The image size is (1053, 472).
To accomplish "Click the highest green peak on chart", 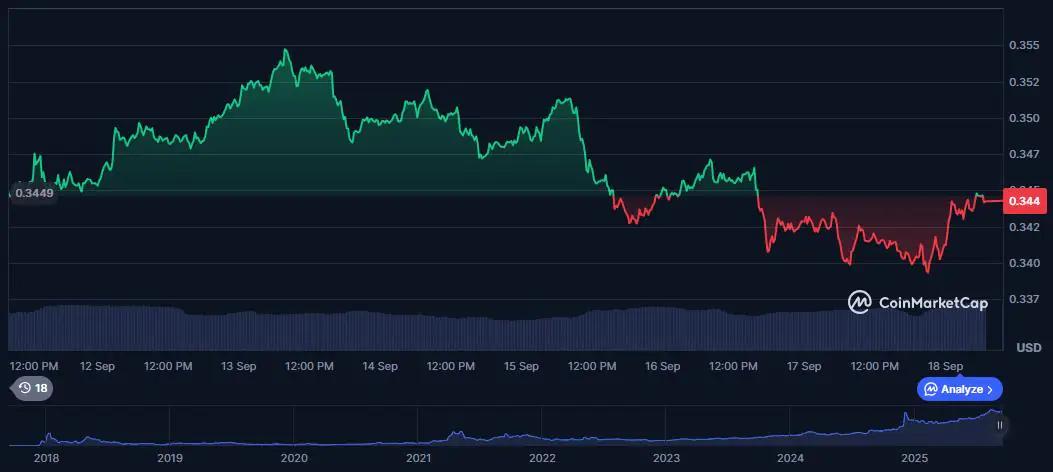I will pos(286,49).
